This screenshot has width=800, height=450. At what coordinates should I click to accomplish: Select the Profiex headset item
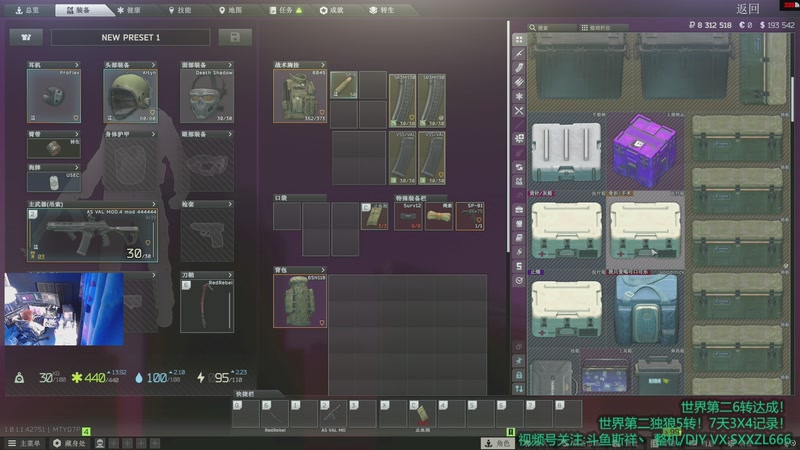click(x=54, y=96)
